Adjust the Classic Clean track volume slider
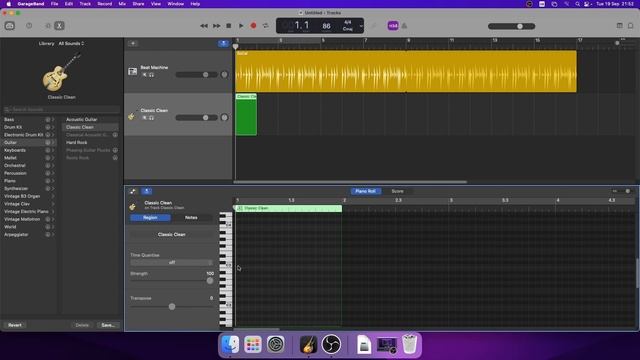640x360 pixels. pos(196,118)
